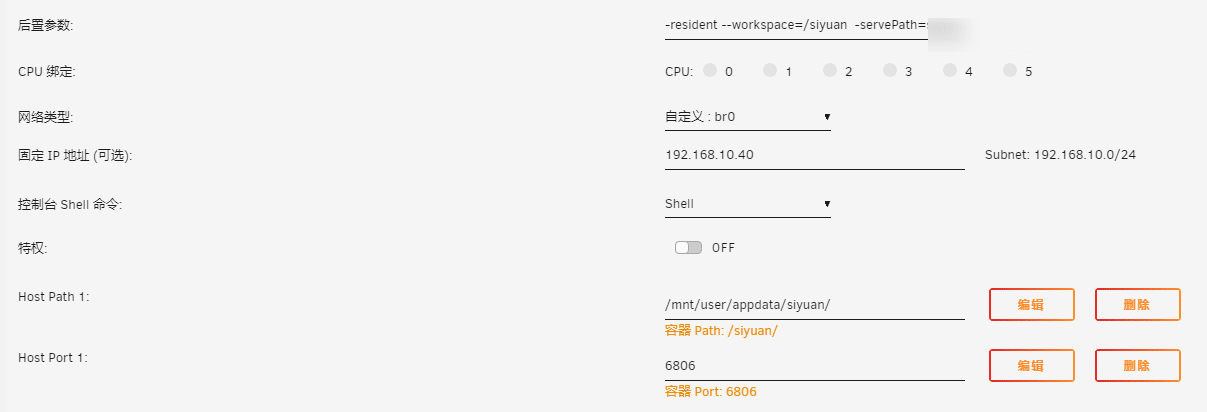Screen dimensions: 1207x412
Task: Check CPU 3 pinning option
Action: point(890,71)
